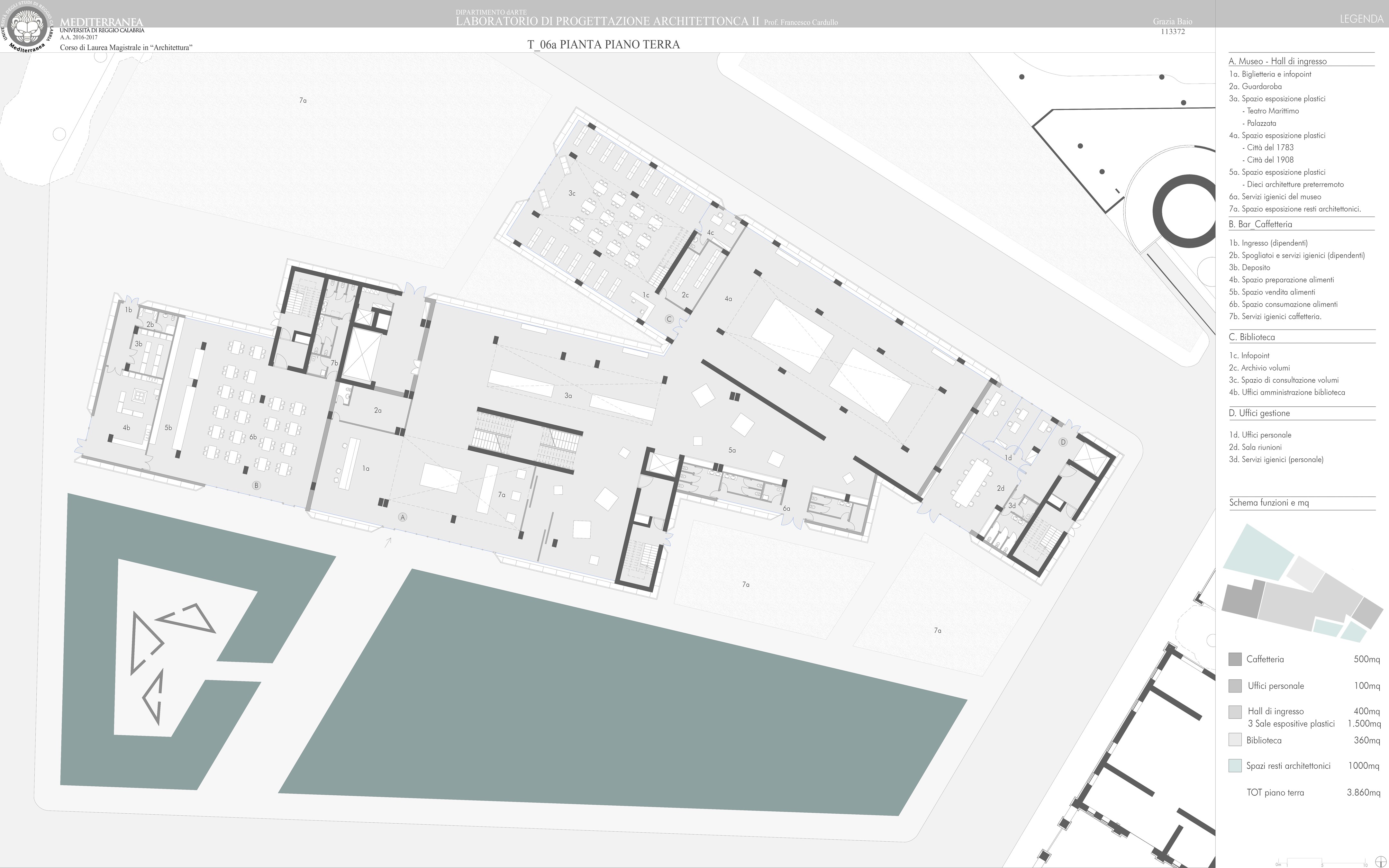
Task: Click the 6b room label in cafeteria
Action: 253,437
